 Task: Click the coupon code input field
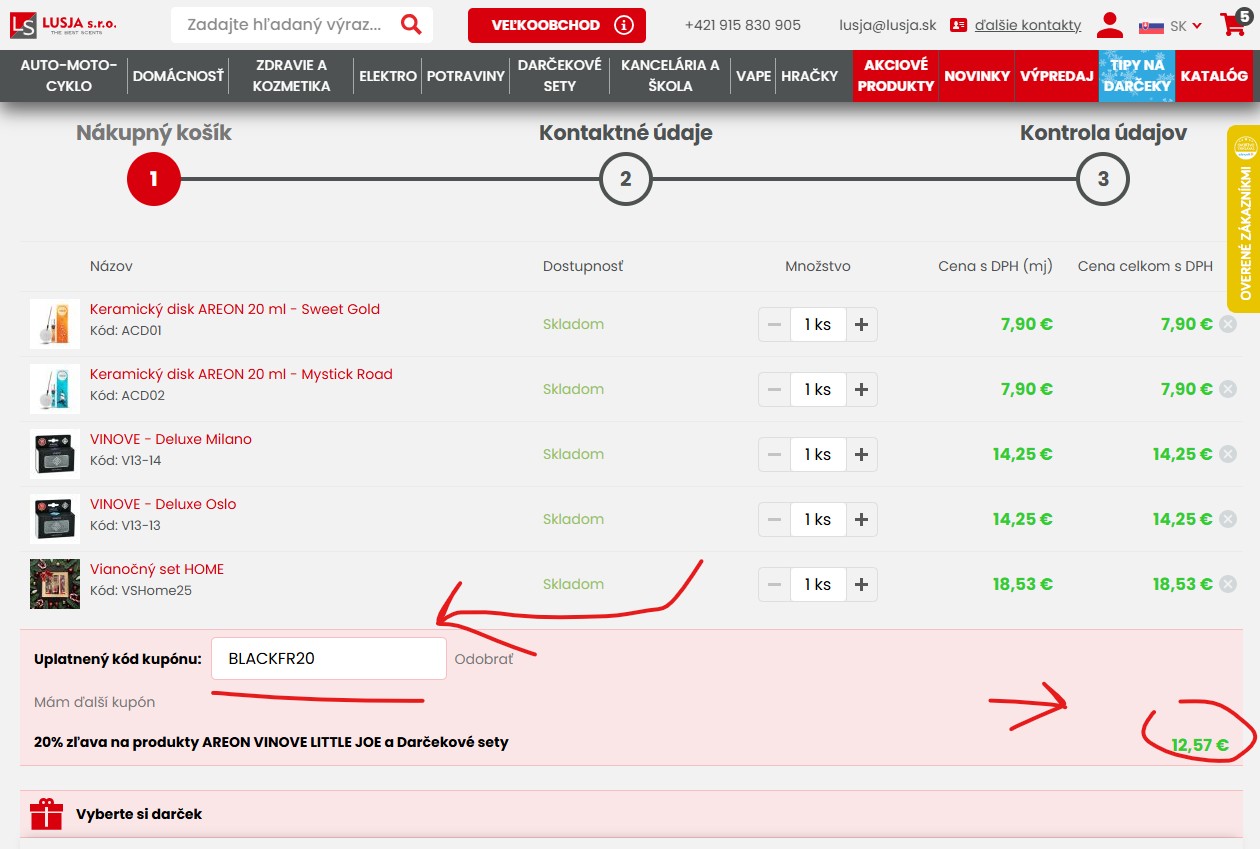[328, 659]
